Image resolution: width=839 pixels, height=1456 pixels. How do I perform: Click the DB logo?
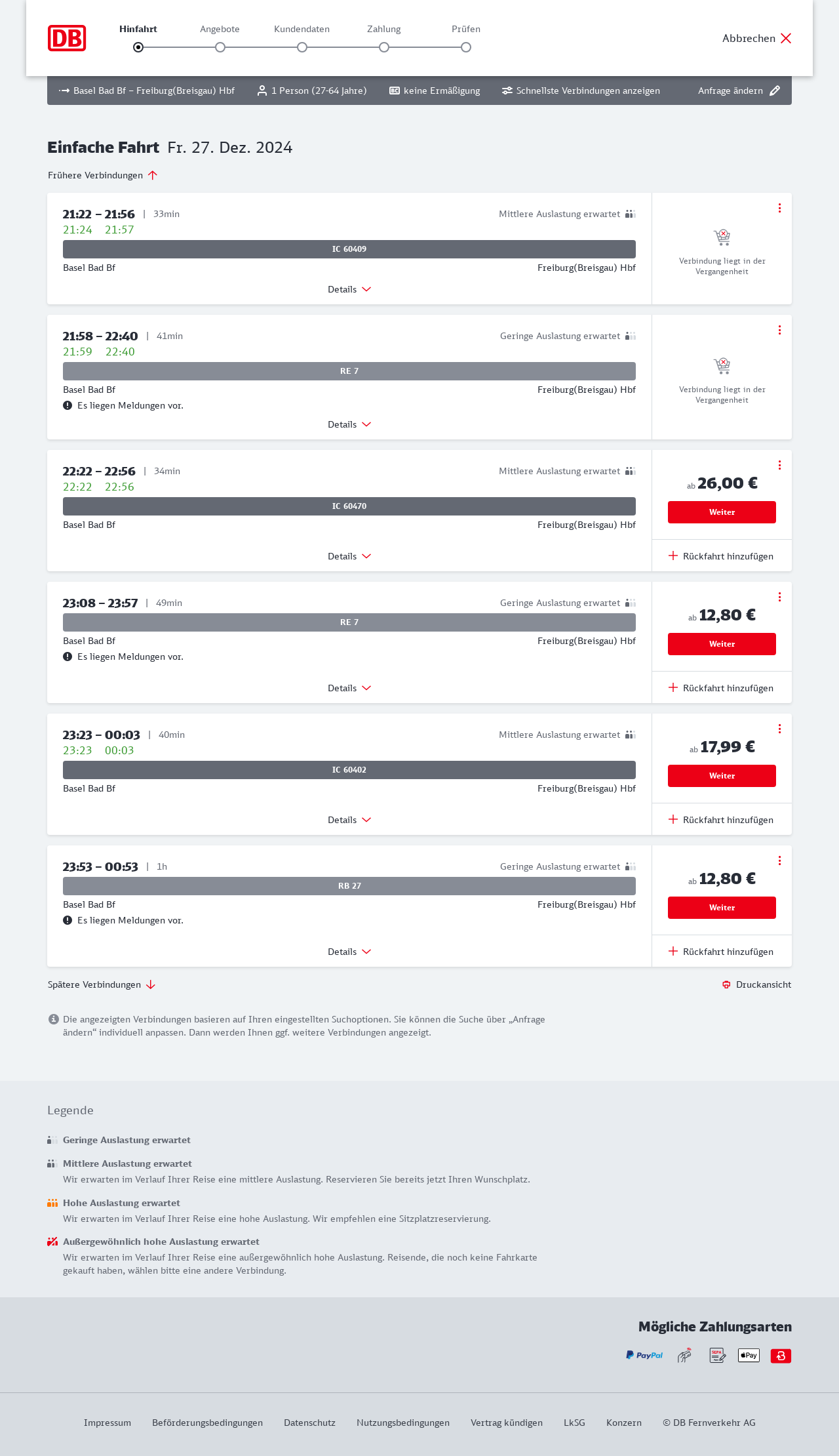point(67,38)
